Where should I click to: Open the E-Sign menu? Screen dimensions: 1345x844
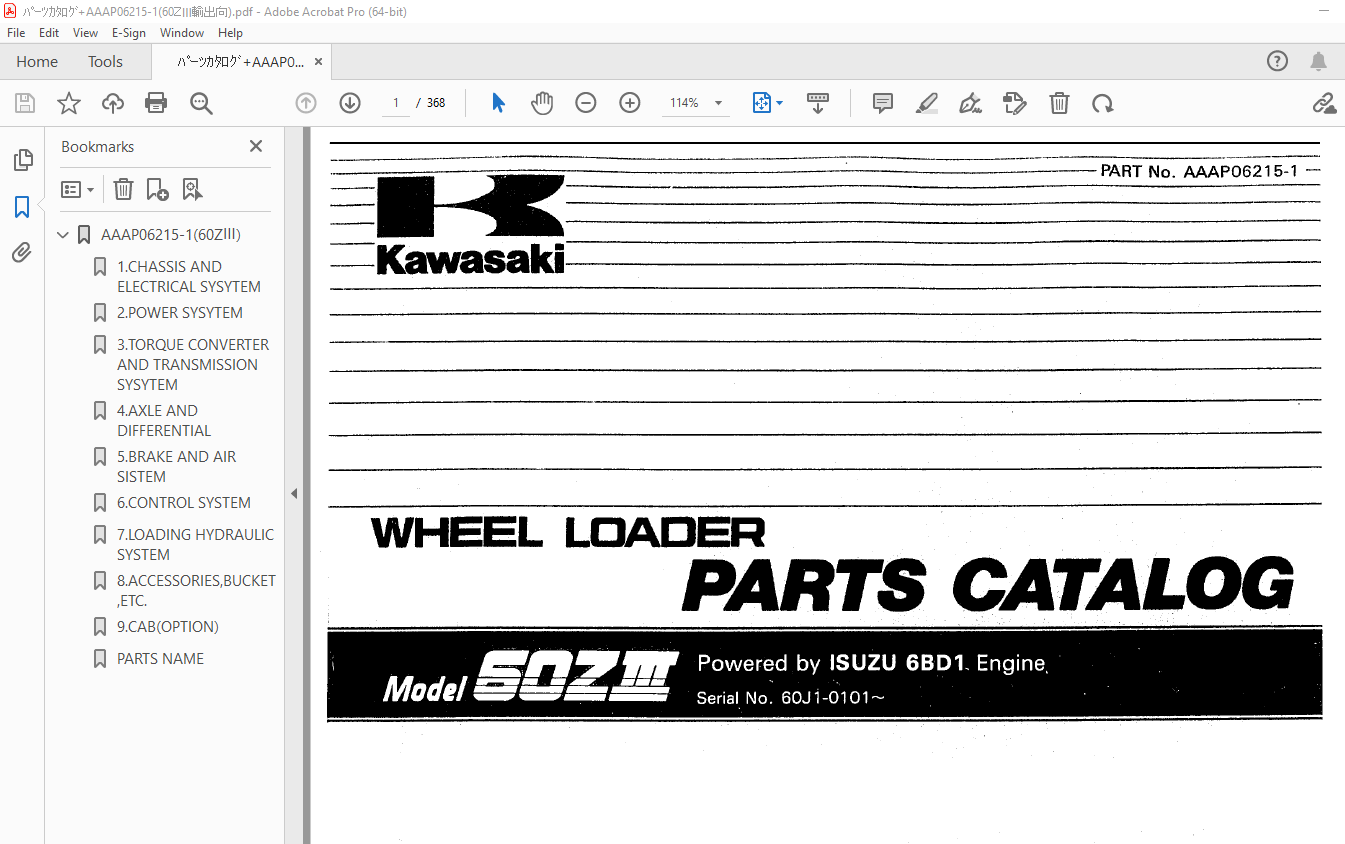pos(129,33)
